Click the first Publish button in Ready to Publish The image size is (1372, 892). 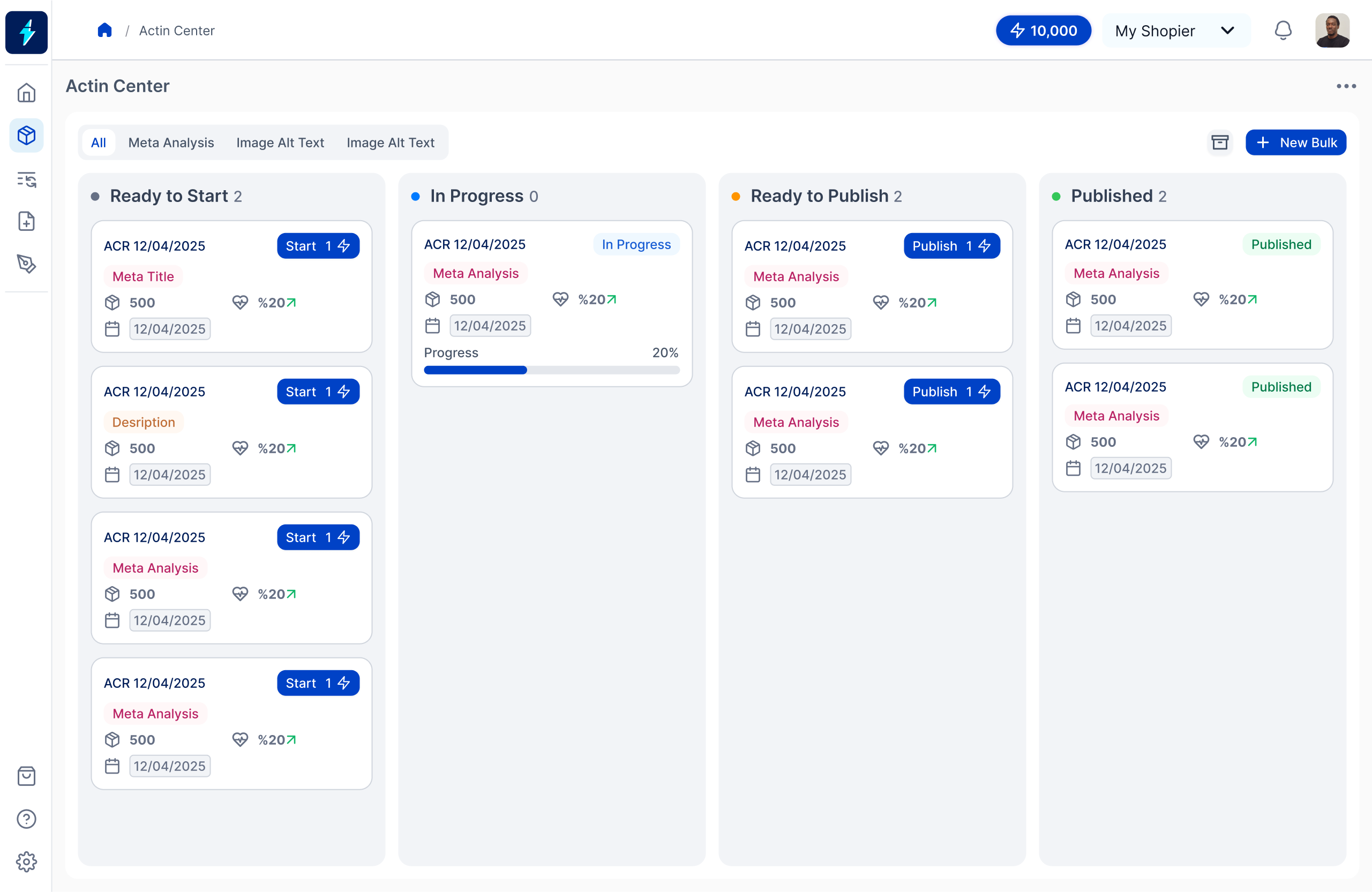click(951, 246)
